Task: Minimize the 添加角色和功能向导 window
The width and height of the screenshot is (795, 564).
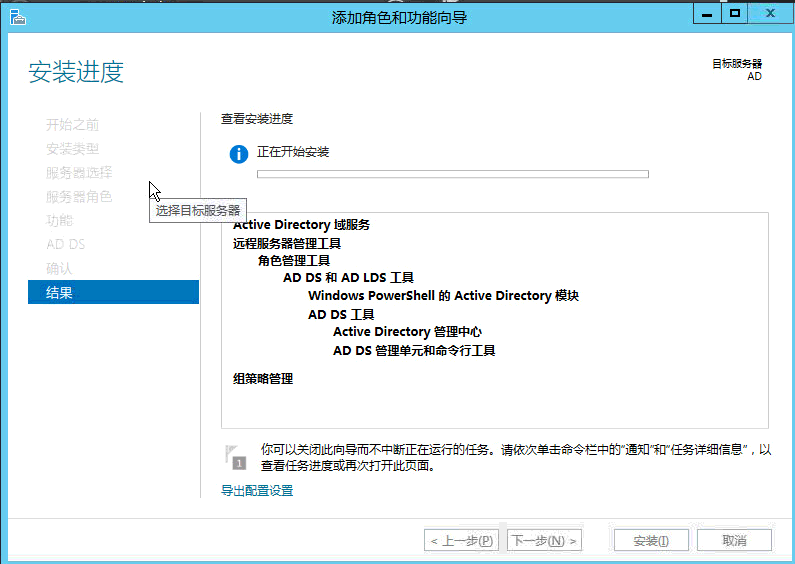Action: tap(706, 13)
